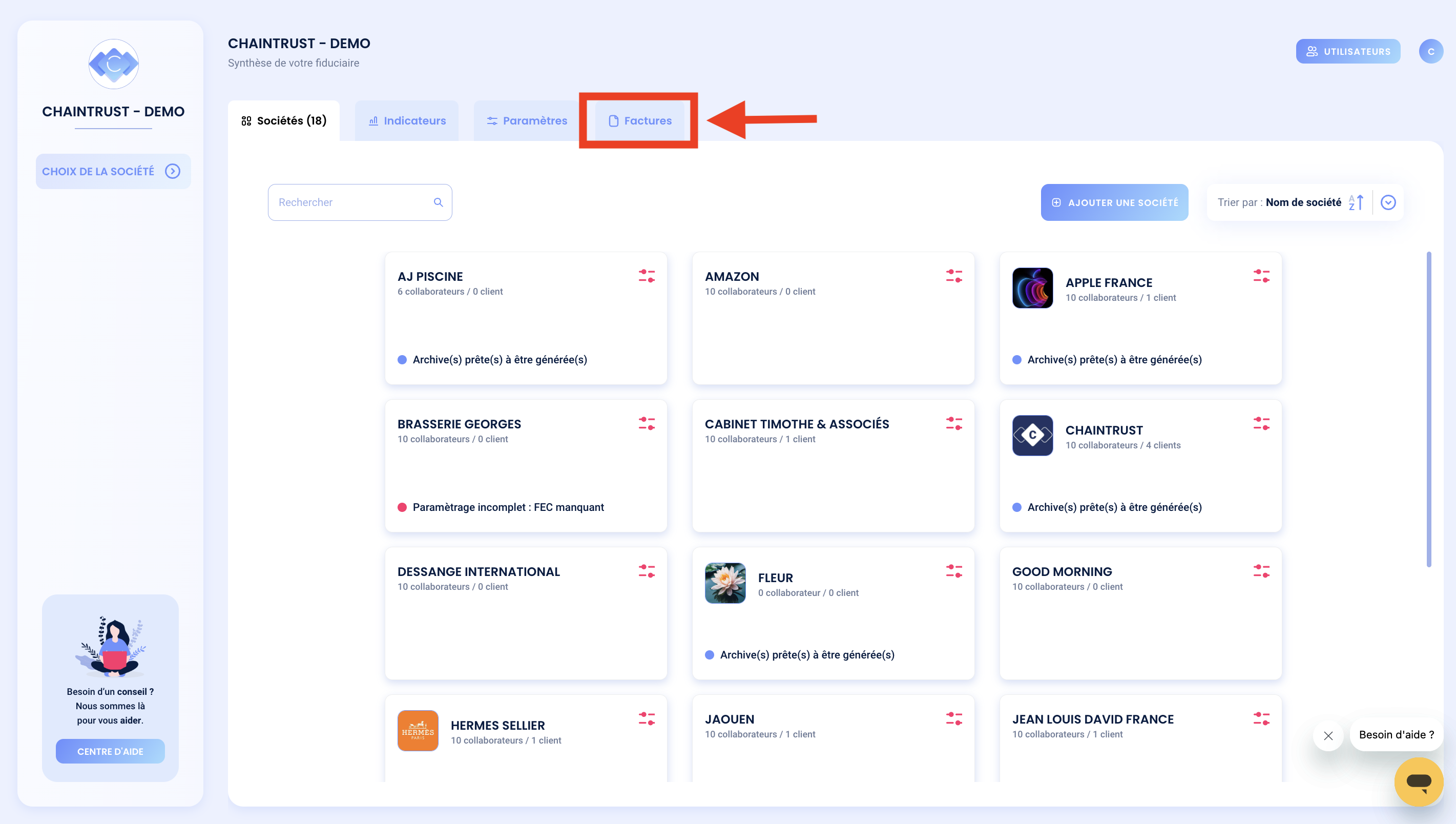Click '10 collaborateurs / 4 clients' text
This screenshot has height=824, width=1456.
tap(1123, 445)
